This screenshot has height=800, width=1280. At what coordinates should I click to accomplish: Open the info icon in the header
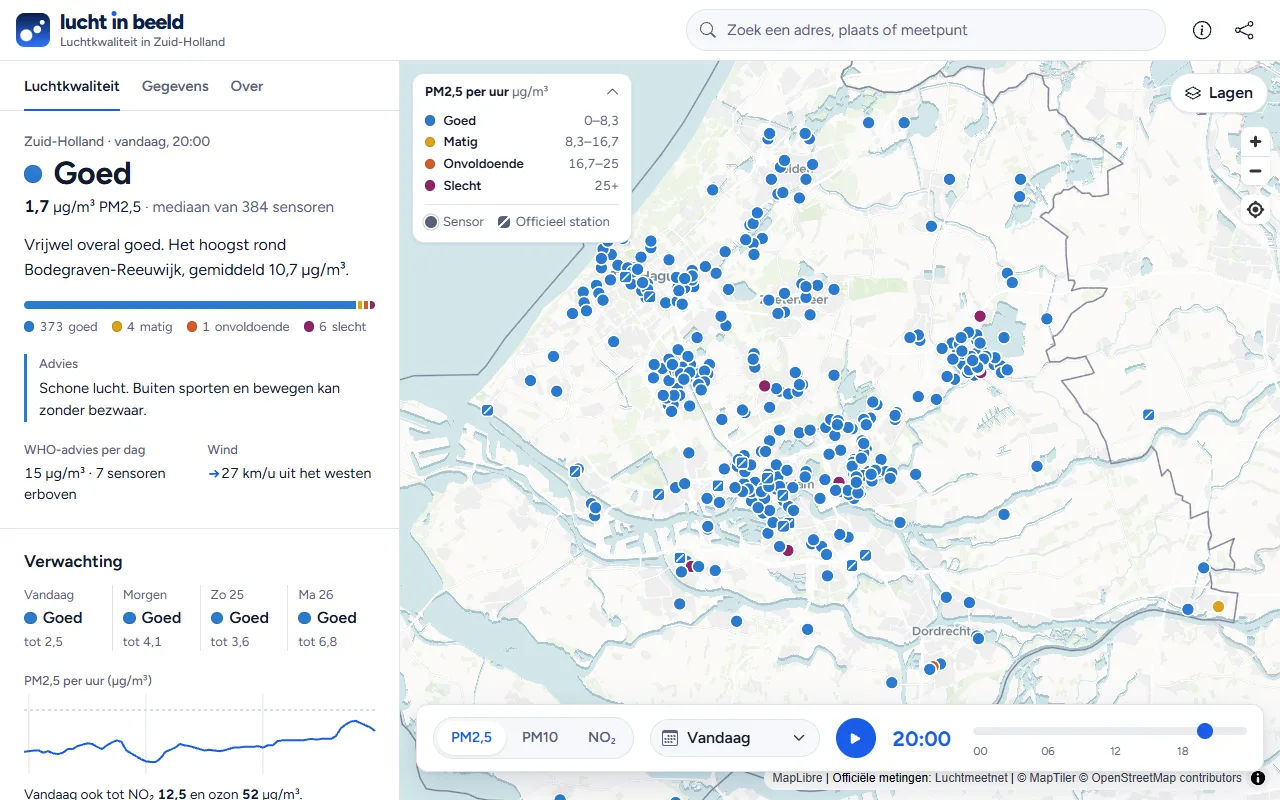pyautogui.click(x=1202, y=30)
